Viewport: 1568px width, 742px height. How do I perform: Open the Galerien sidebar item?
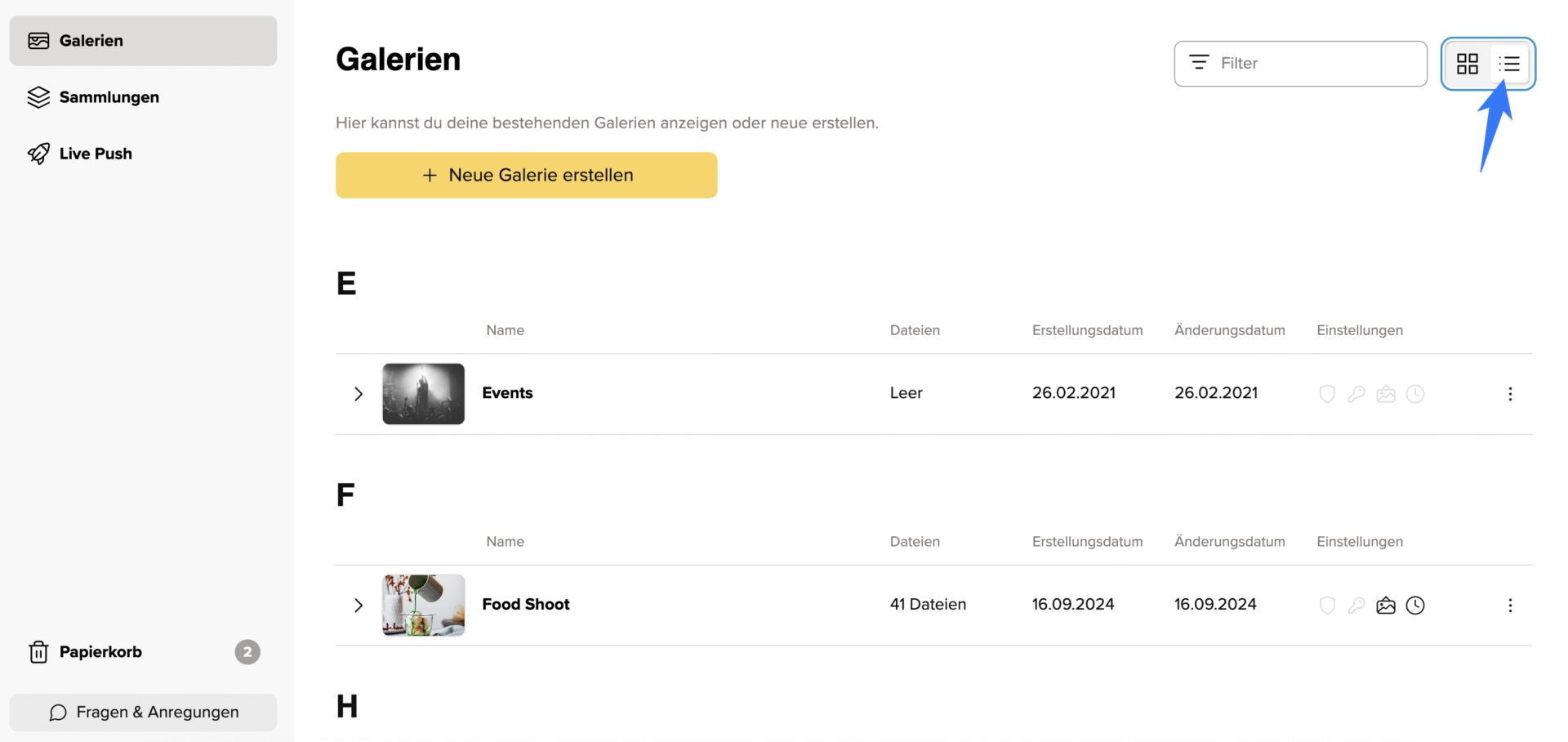point(91,41)
